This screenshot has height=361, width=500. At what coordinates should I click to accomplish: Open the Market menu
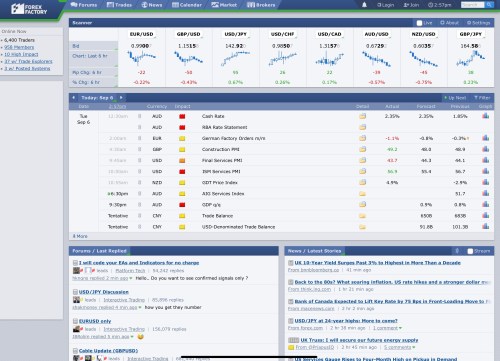[224, 5]
